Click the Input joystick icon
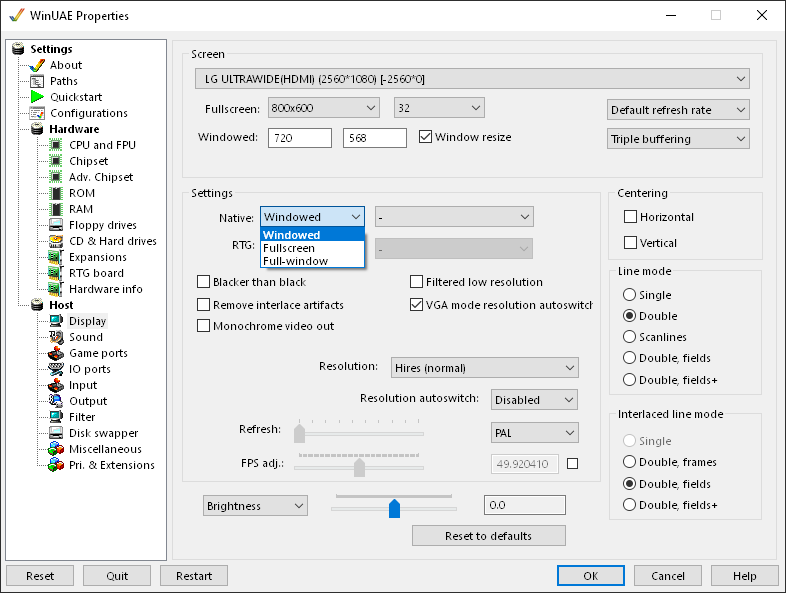 click(56, 385)
